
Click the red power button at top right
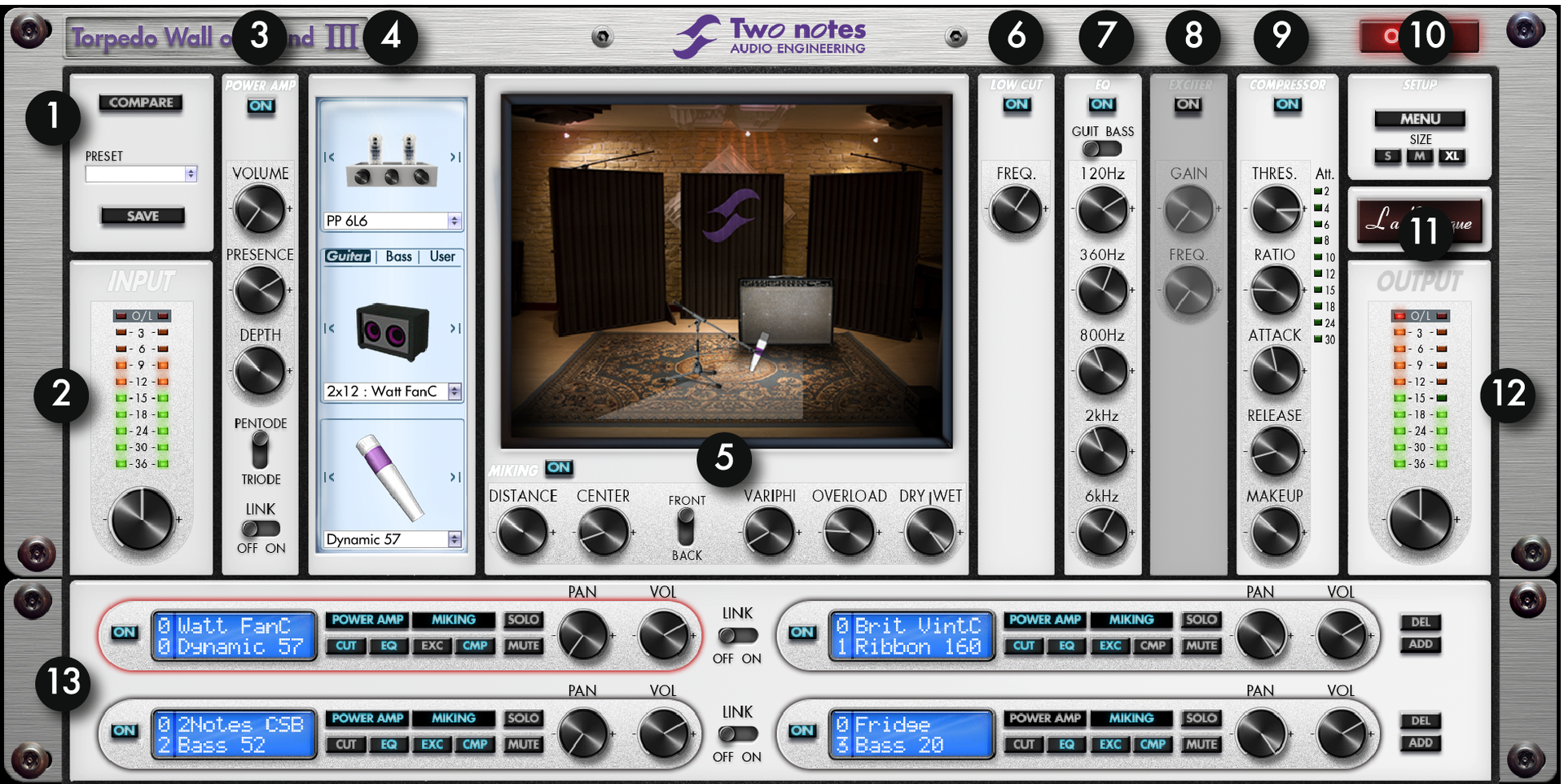pyautogui.click(x=1418, y=37)
